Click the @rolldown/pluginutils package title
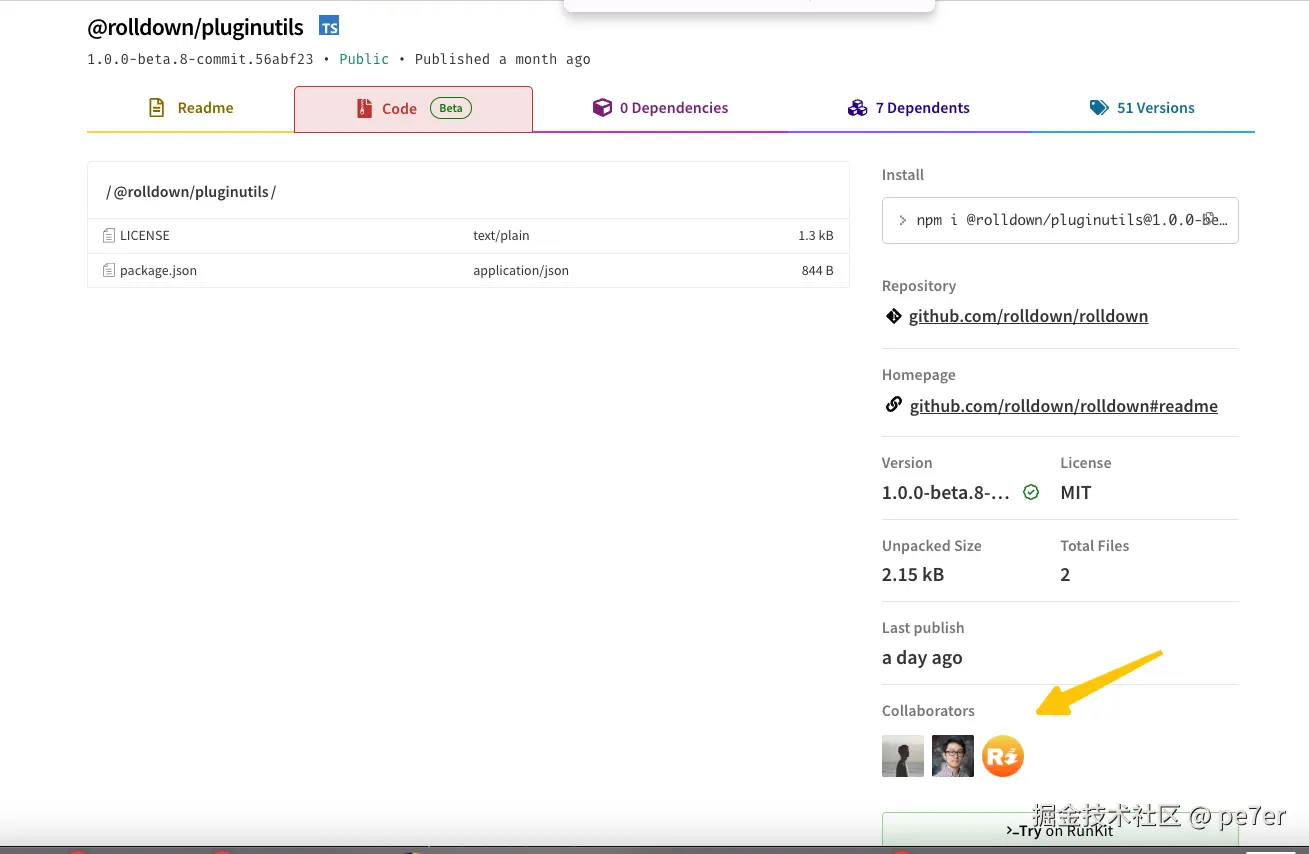 coord(196,27)
